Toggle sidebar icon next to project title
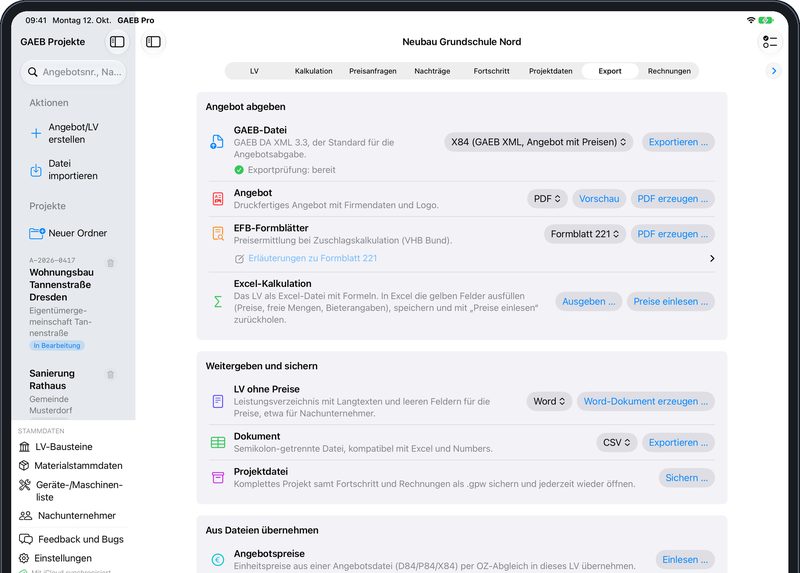The height and width of the screenshot is (573, 800). pyautogui.click(x=153, y=42)
